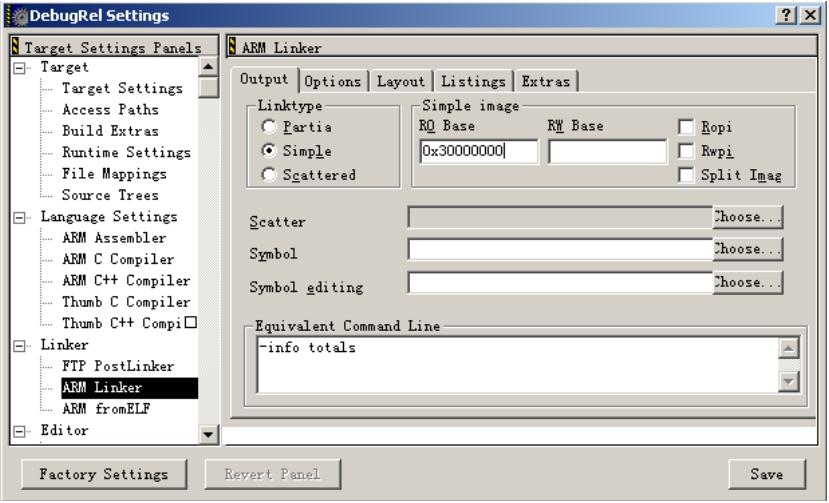Click panel list scroll up arrow
829x503 pixels.
208,67
